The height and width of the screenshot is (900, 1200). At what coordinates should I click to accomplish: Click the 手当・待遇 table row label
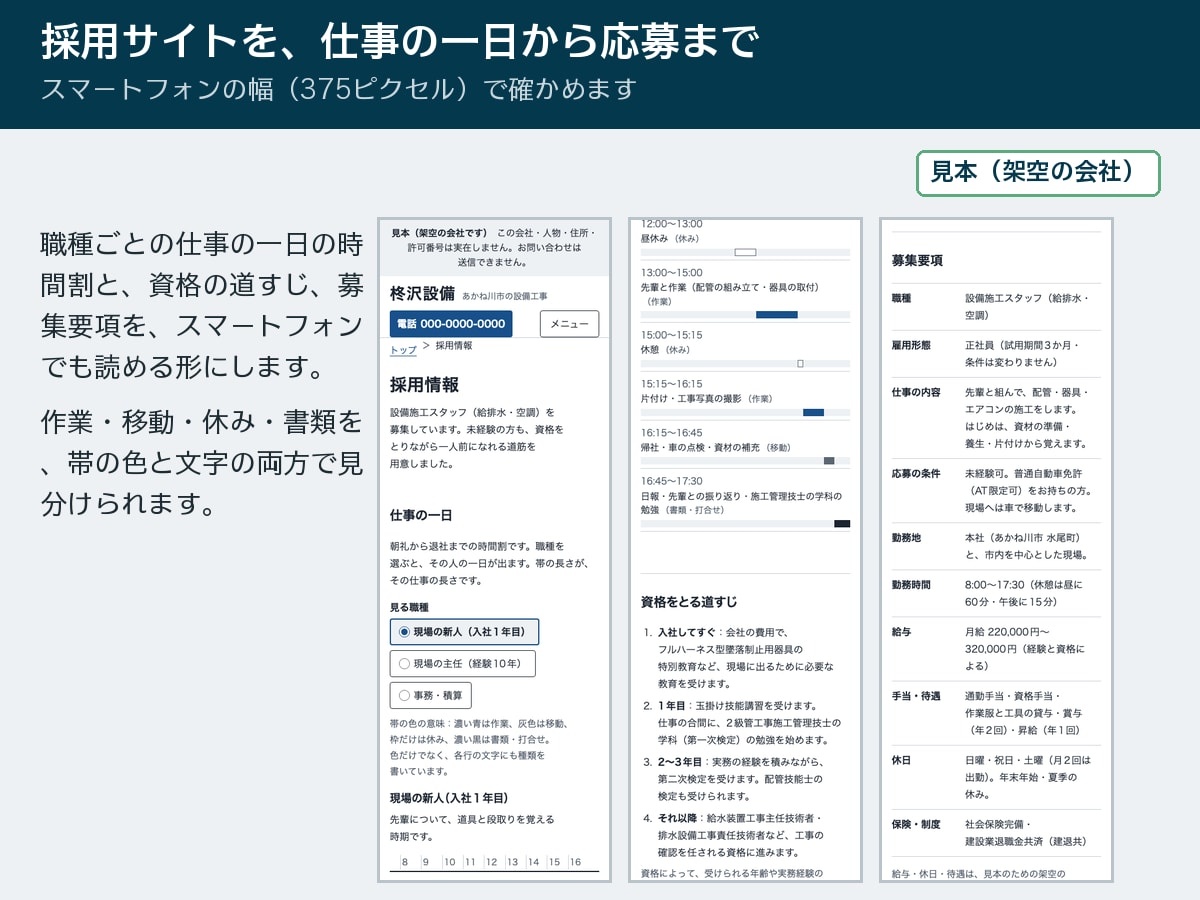coord(916,696)
